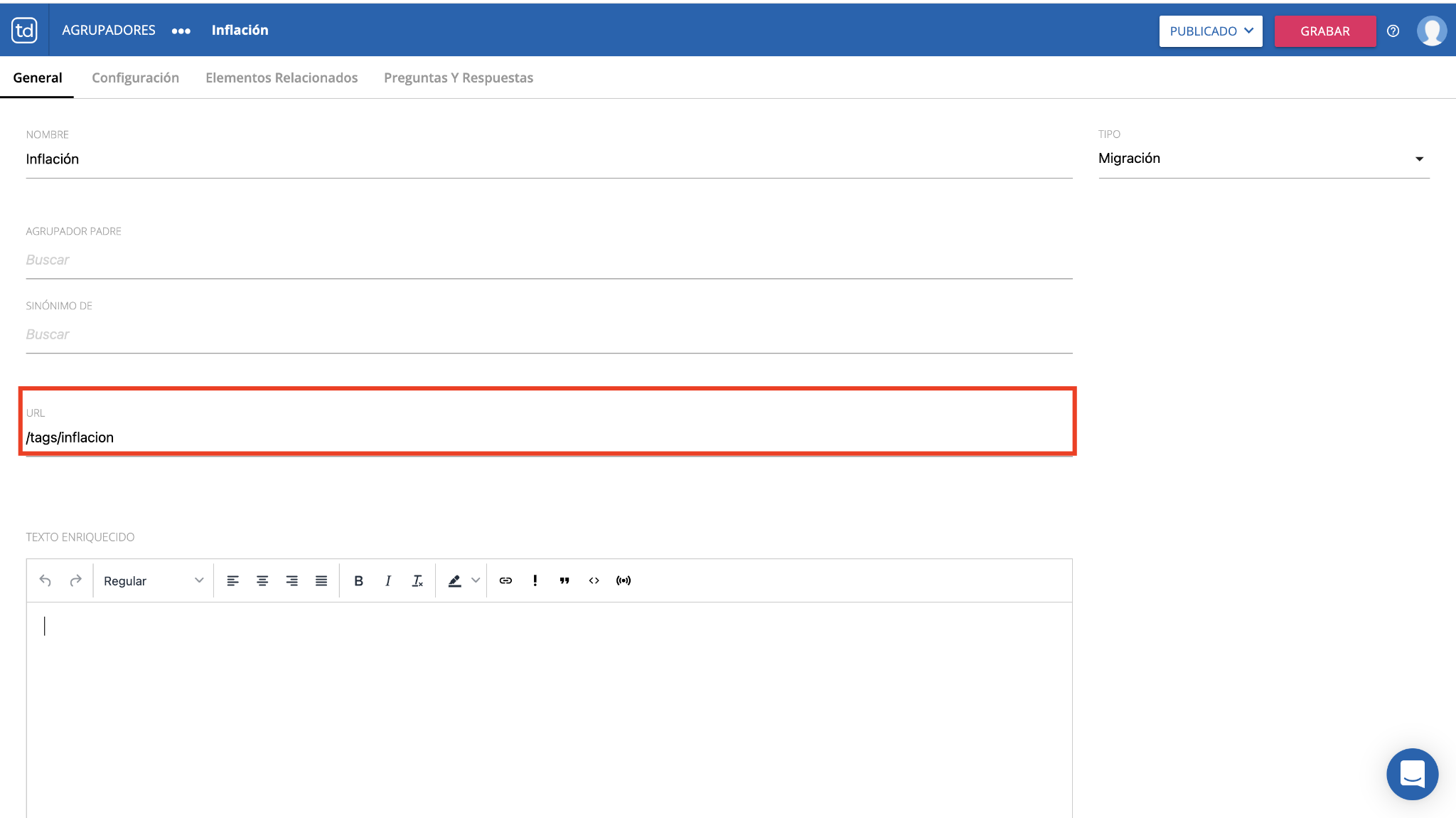Align text left in rich text editor
This screenshot has width=1456, height=818.
(232, 580)
